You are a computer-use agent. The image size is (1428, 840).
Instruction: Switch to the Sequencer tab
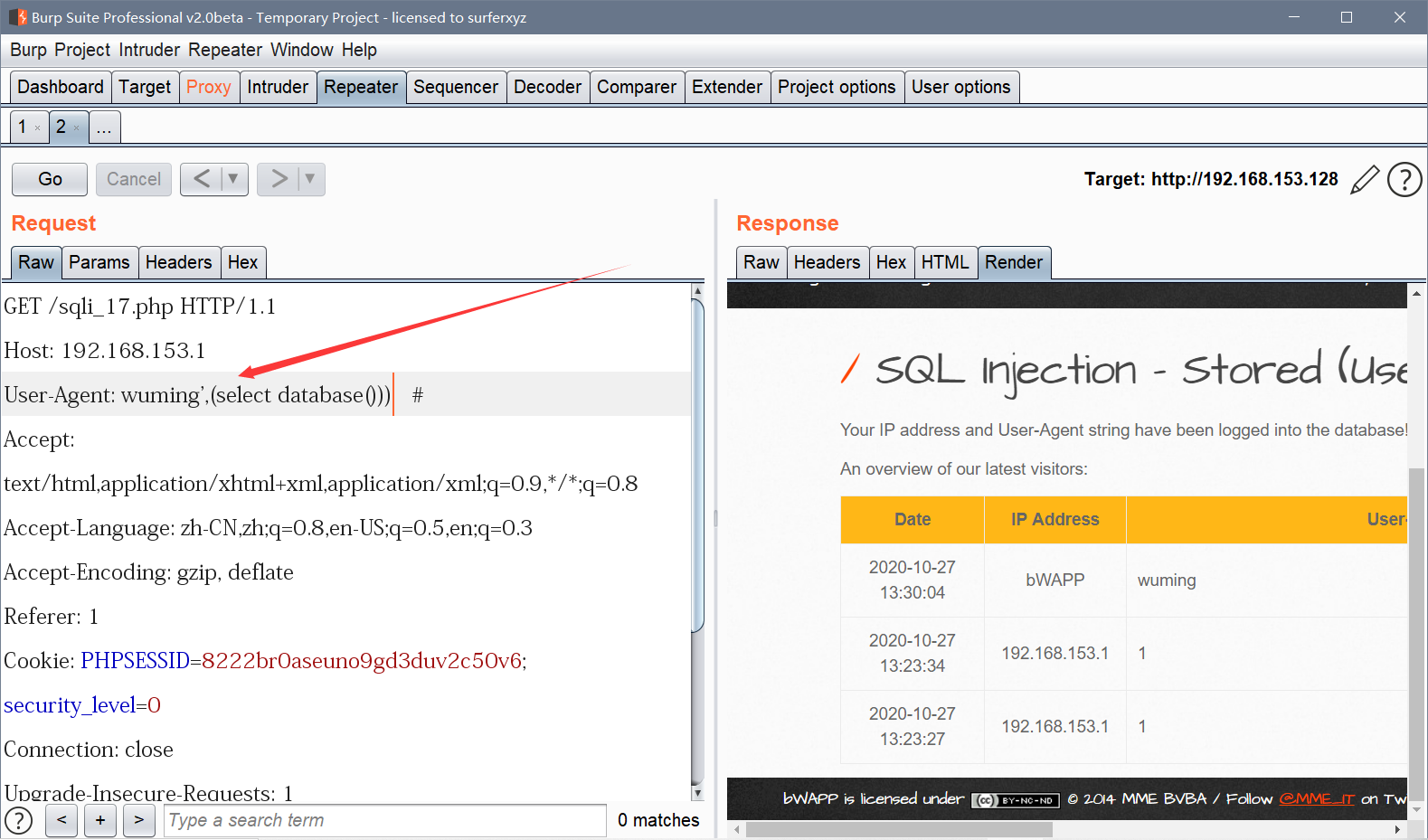[456, 87]
